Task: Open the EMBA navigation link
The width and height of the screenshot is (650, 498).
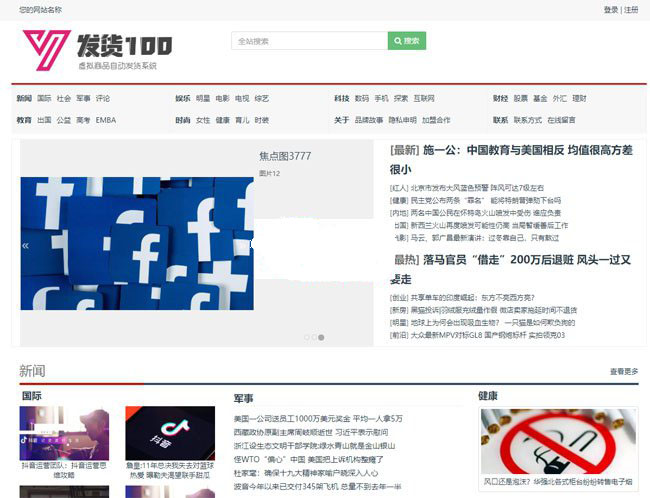Action: pyautogui.click(x=106, y=120)
